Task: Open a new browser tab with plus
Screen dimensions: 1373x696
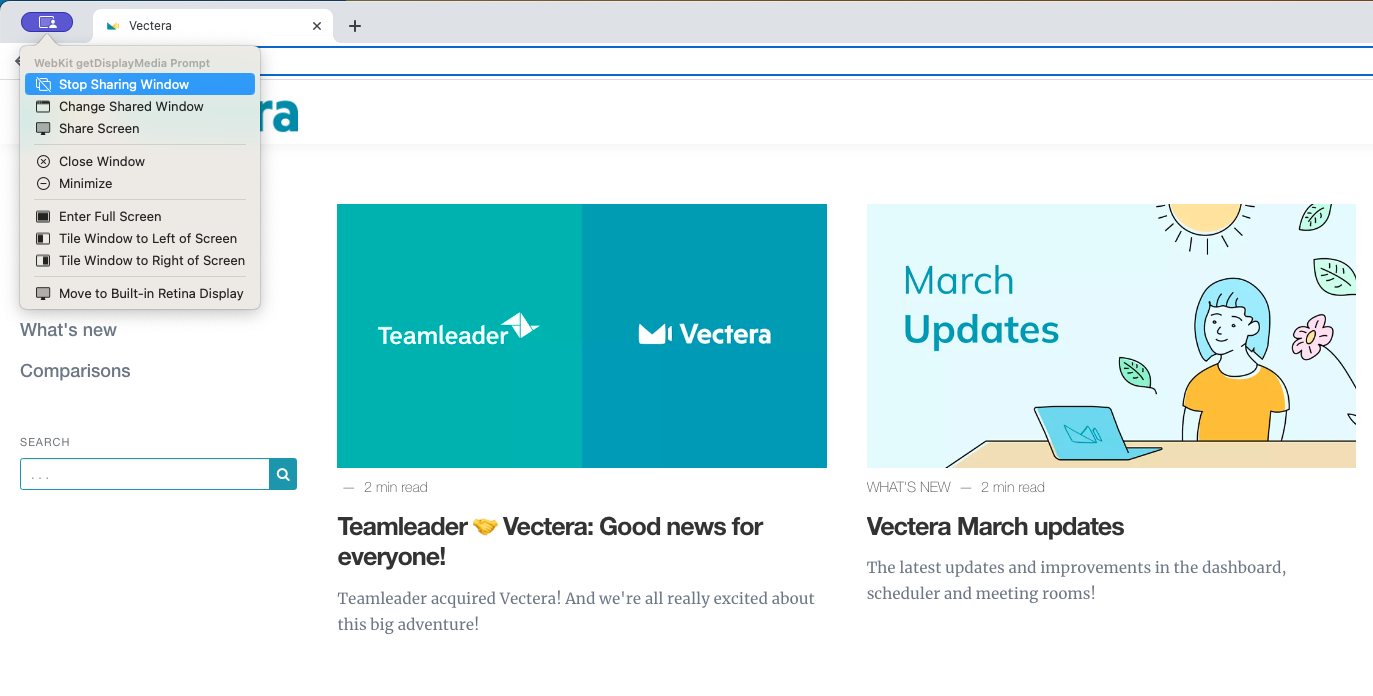Action: tap(354, 26)
